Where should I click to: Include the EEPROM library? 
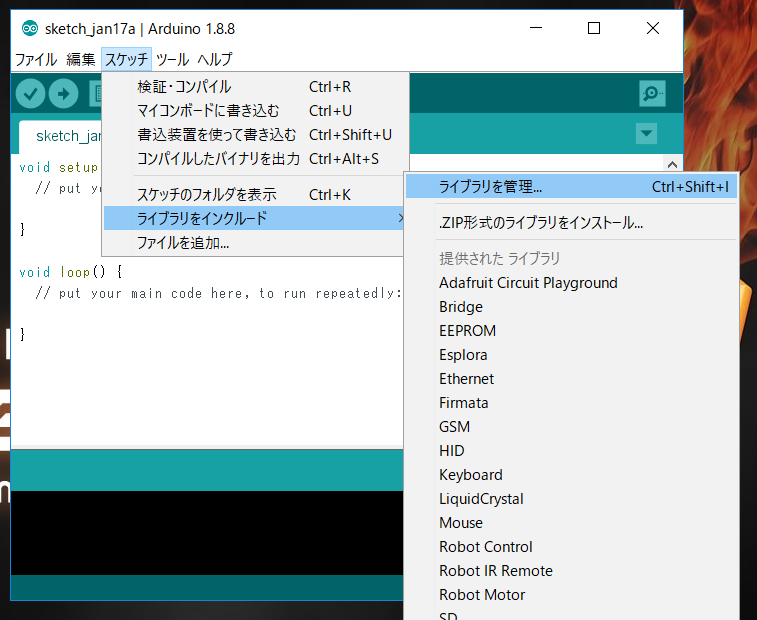(x=571, y=331)
